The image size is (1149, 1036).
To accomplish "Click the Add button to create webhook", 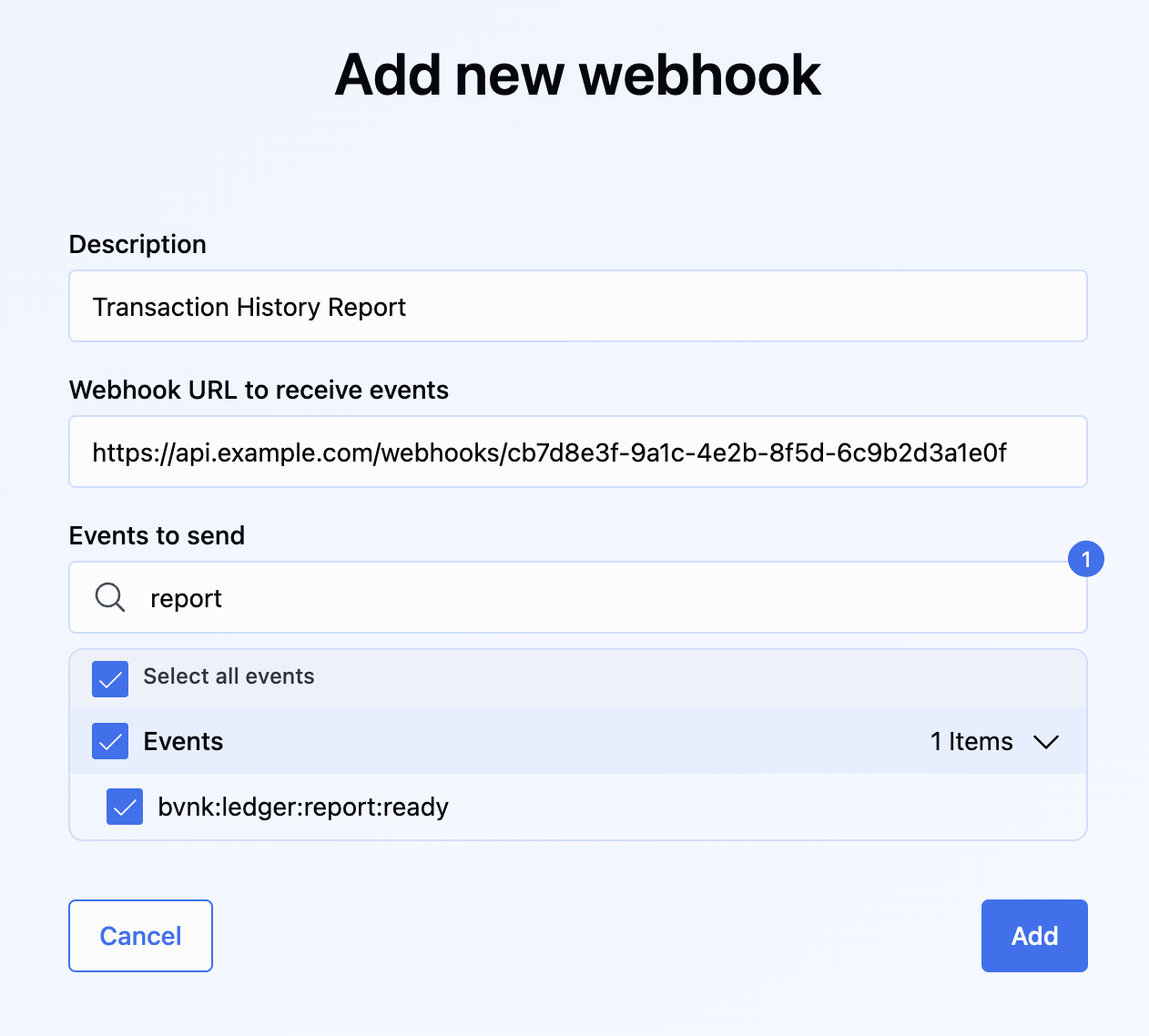I will pyautogui.click(x=1033, y=936).
